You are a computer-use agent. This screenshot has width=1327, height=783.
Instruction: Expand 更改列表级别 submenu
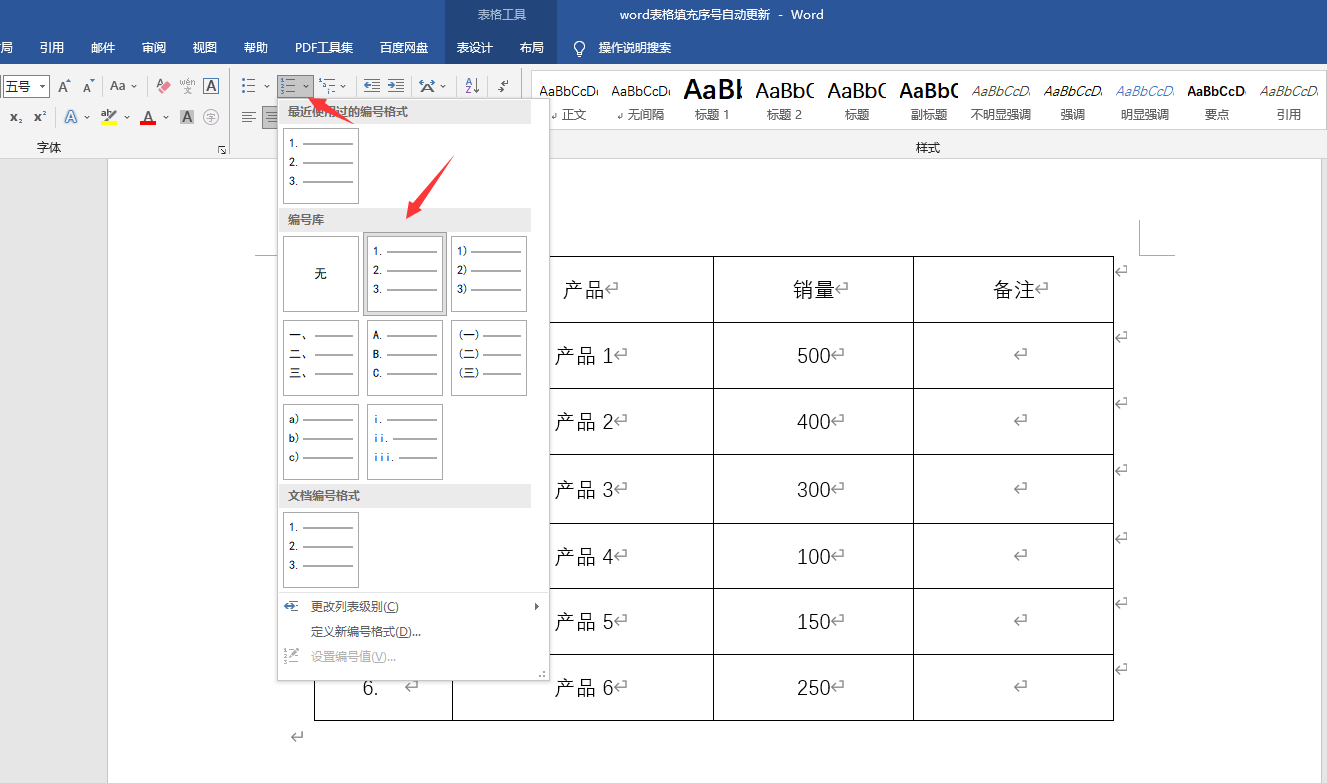pyautogui.click(x=413, y=607)
